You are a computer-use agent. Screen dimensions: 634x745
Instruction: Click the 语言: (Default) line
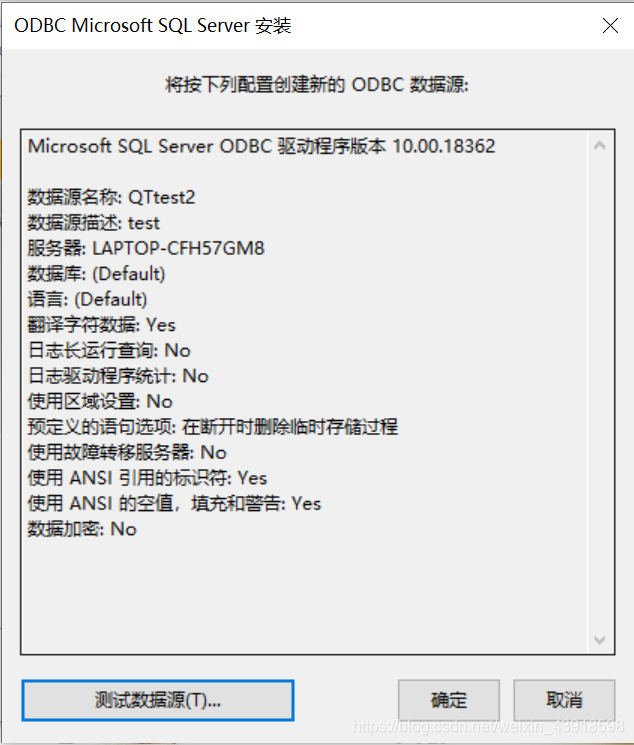coord(87,299)
